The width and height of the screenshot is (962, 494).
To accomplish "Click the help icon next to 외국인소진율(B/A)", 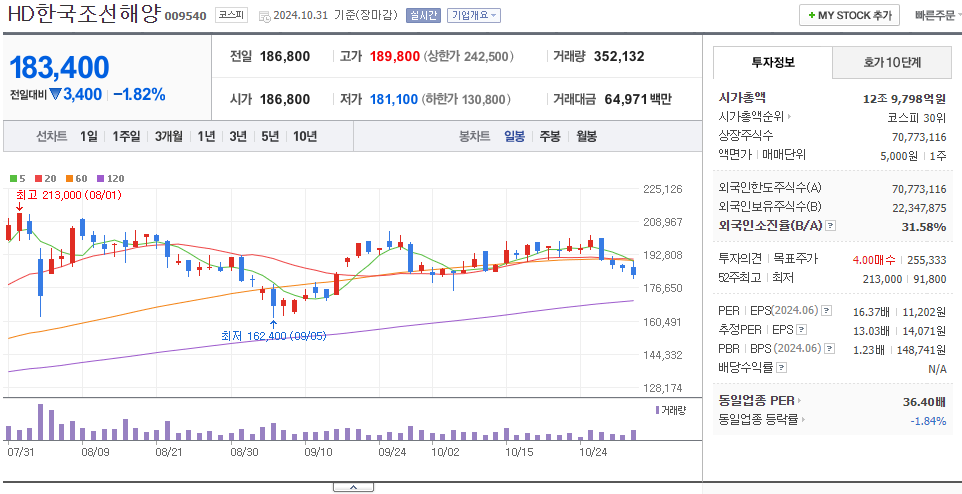I will click(831, 226).
